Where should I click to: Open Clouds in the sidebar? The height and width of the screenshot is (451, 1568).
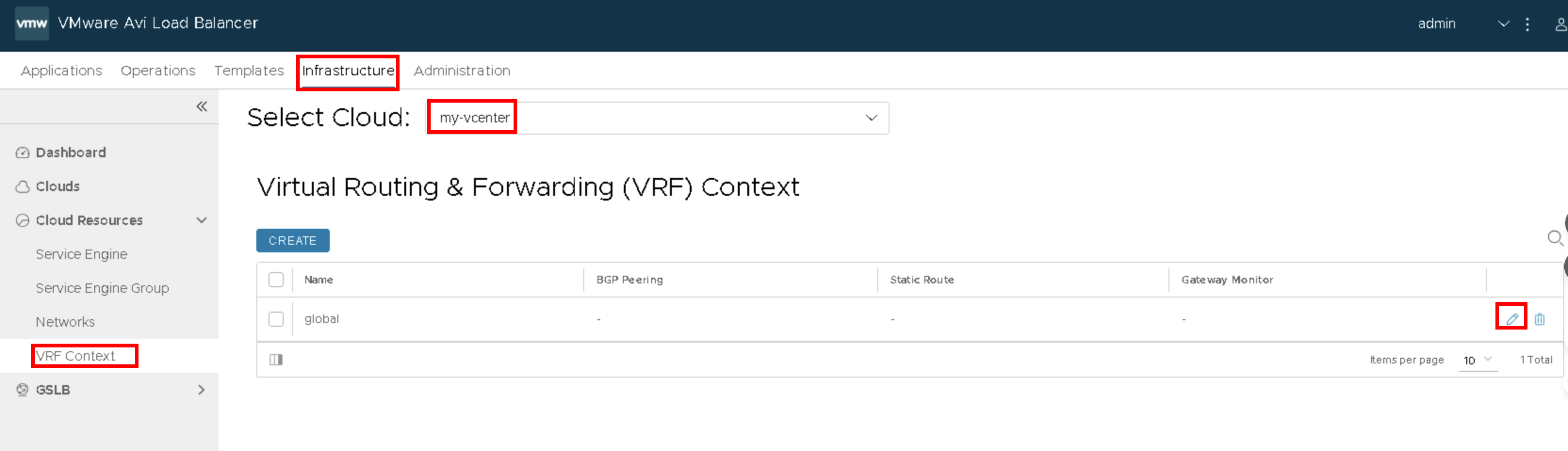click(58, 186)
